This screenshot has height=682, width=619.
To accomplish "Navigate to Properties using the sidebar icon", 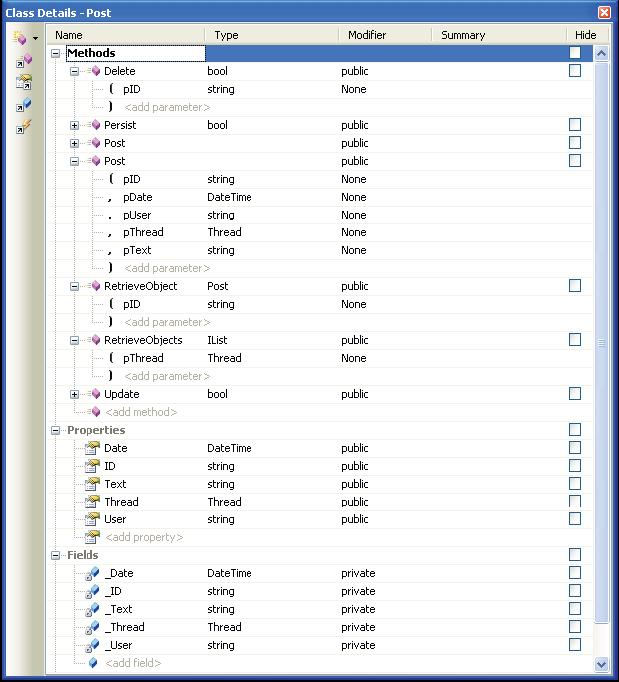I will click(x=23, y=83).
